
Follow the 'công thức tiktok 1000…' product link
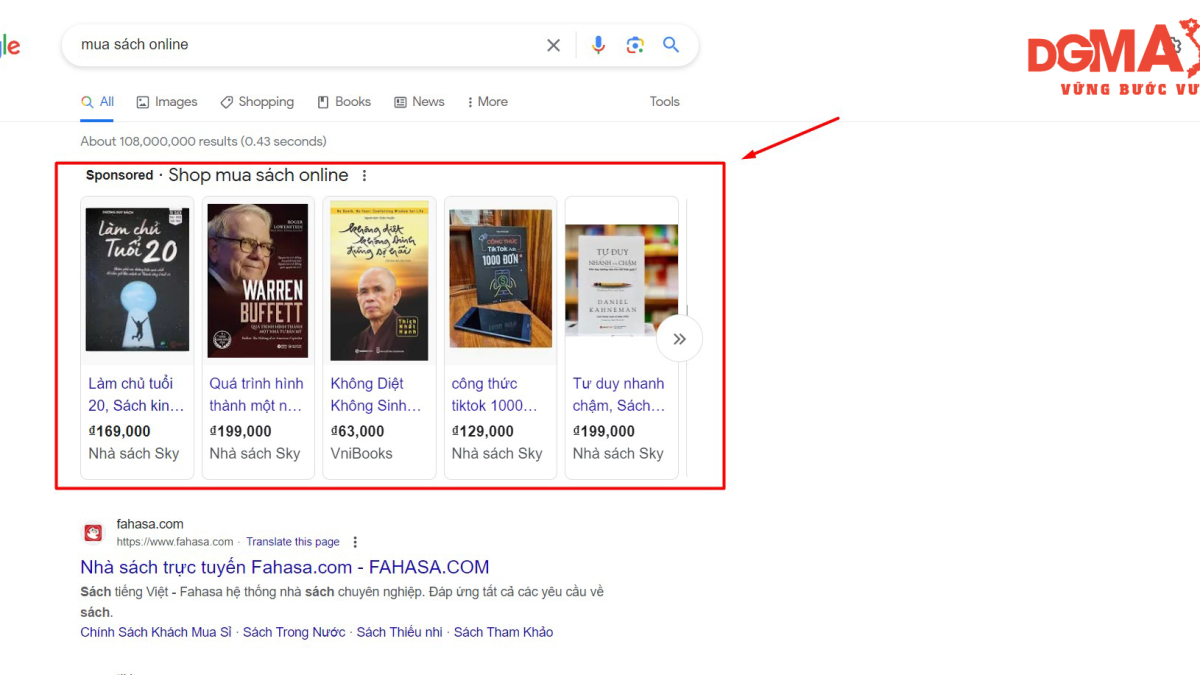click(x=495, y=394)
